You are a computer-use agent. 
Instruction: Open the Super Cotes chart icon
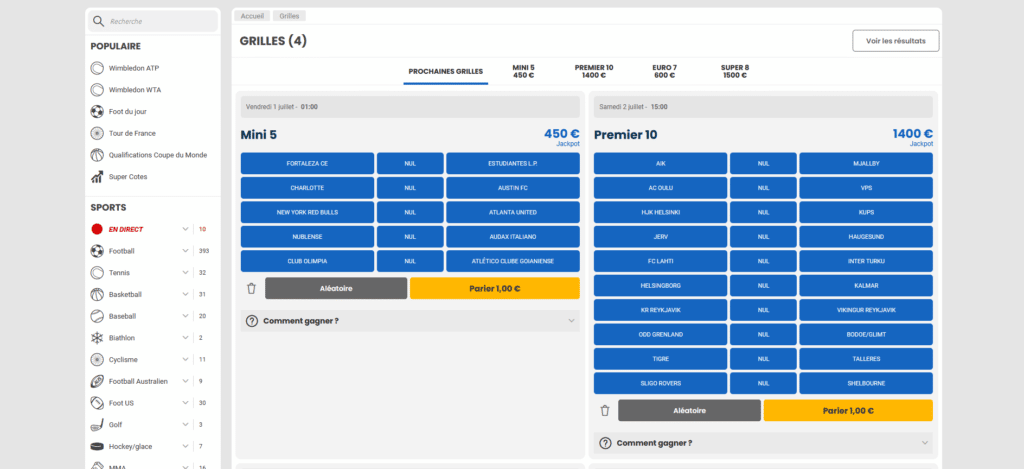click(97, 176)
